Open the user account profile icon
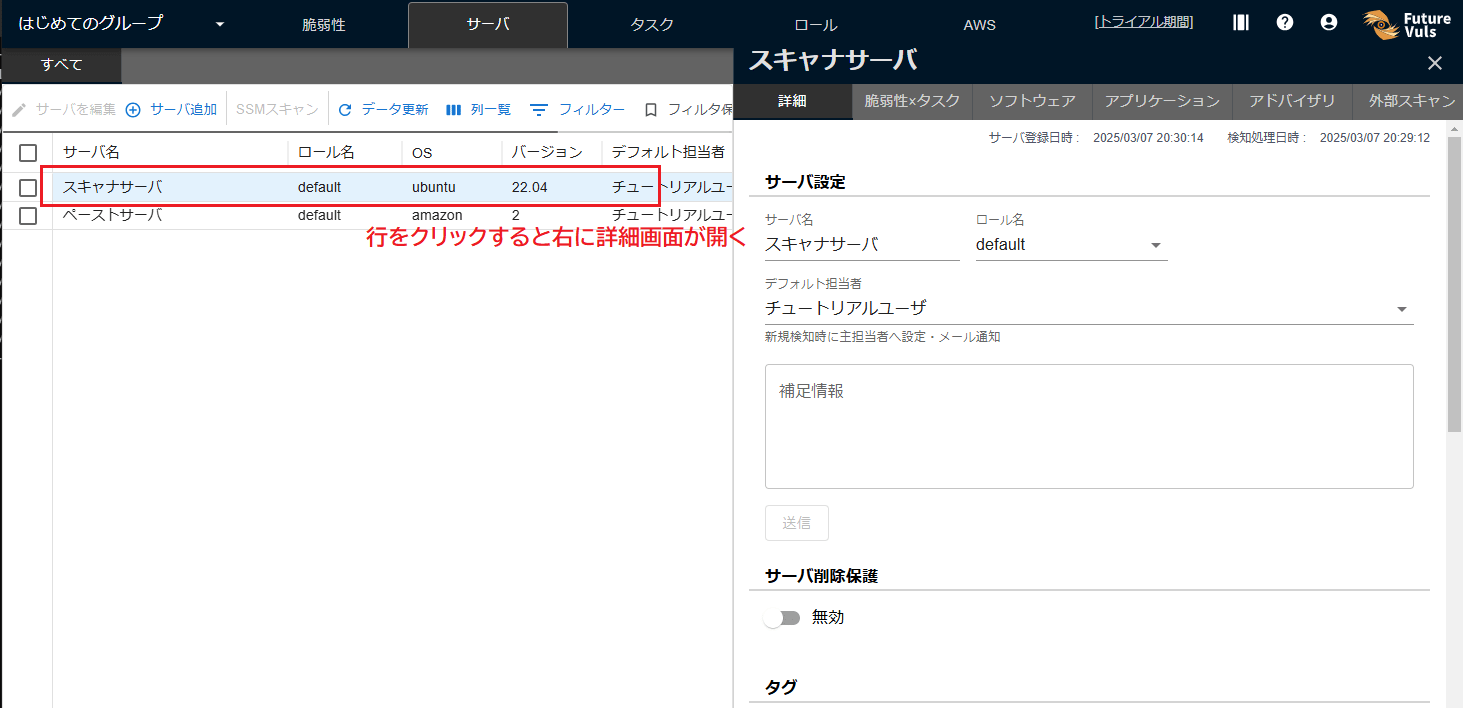This screenshot has height=708, width=1463. pyautogui.click(x=1329, y=22)
